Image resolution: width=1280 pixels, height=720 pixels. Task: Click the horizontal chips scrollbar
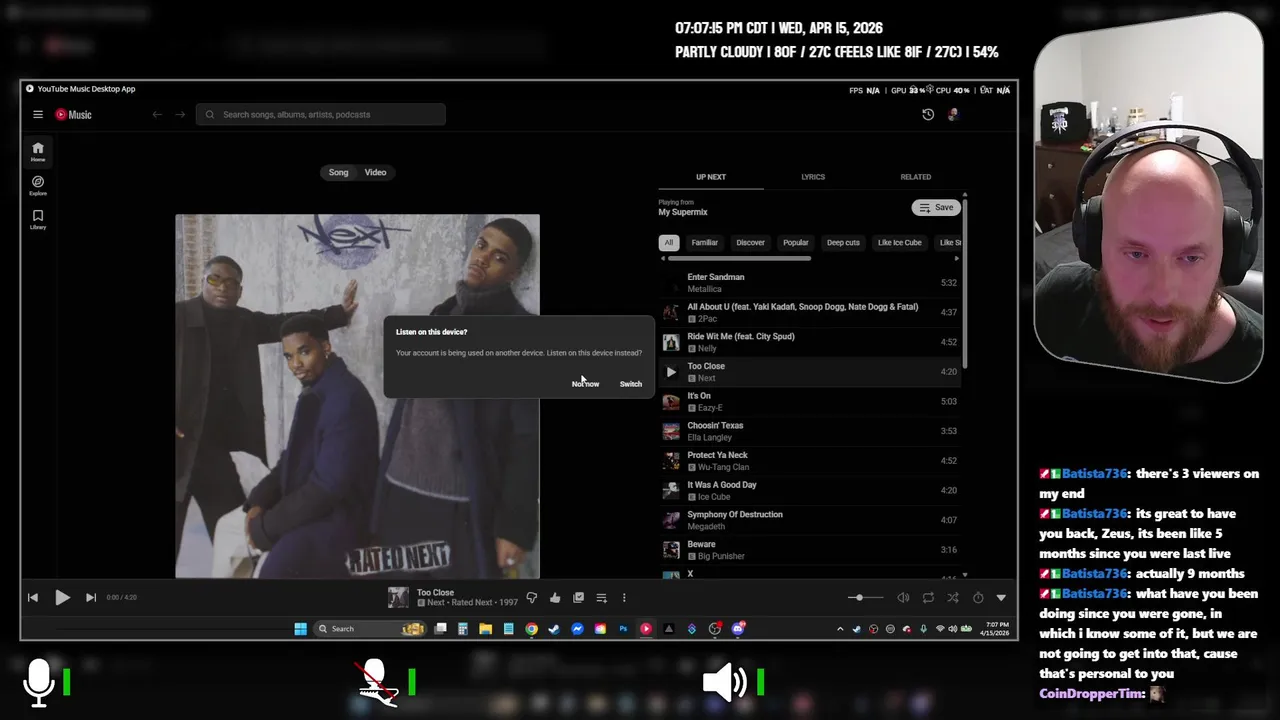tap(739, 258)
